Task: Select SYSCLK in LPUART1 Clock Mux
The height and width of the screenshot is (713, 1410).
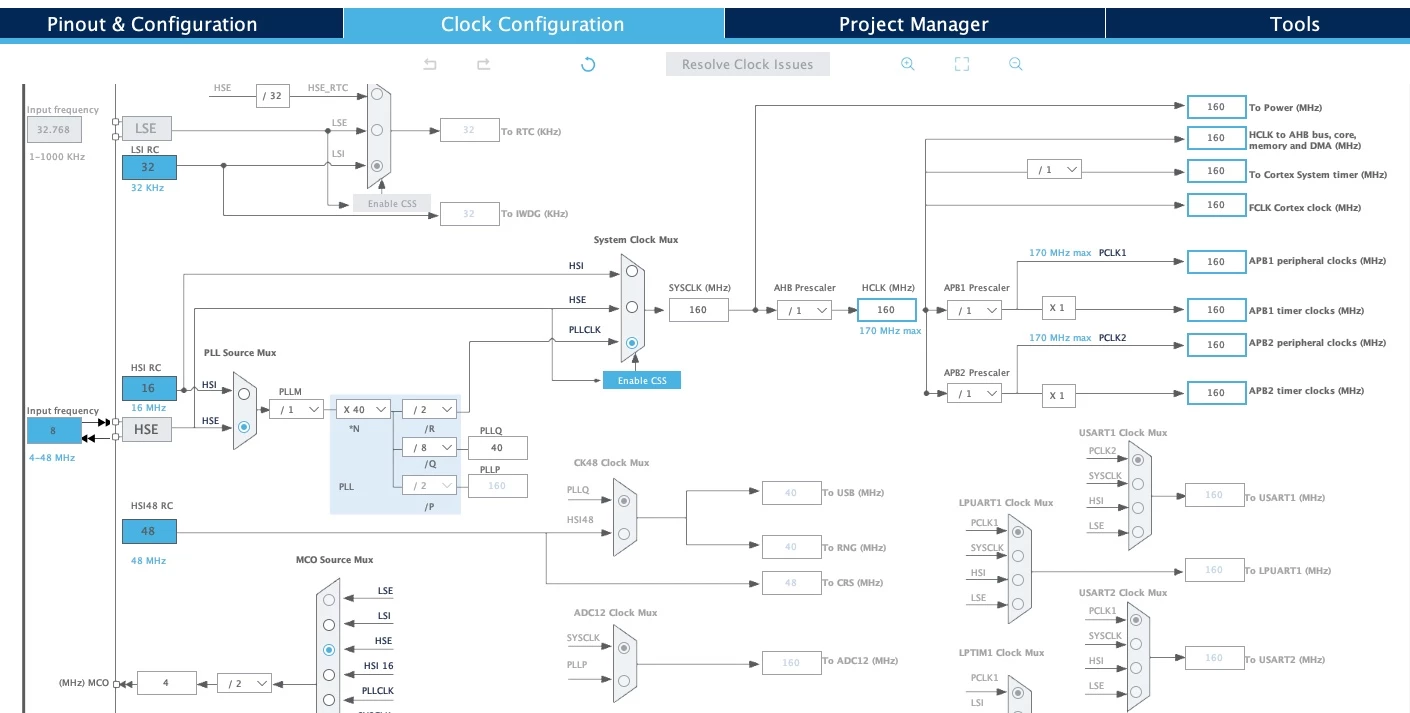Action: point(1018,555)
